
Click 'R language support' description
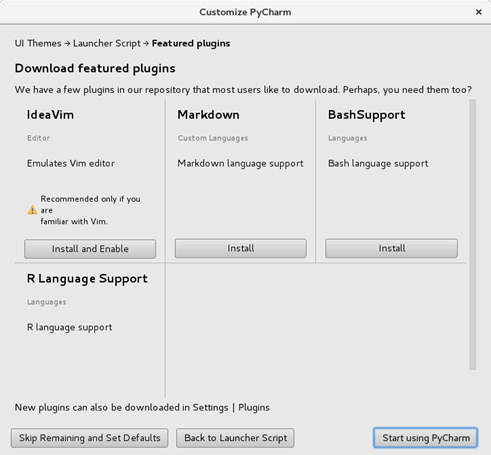[69, 327]
